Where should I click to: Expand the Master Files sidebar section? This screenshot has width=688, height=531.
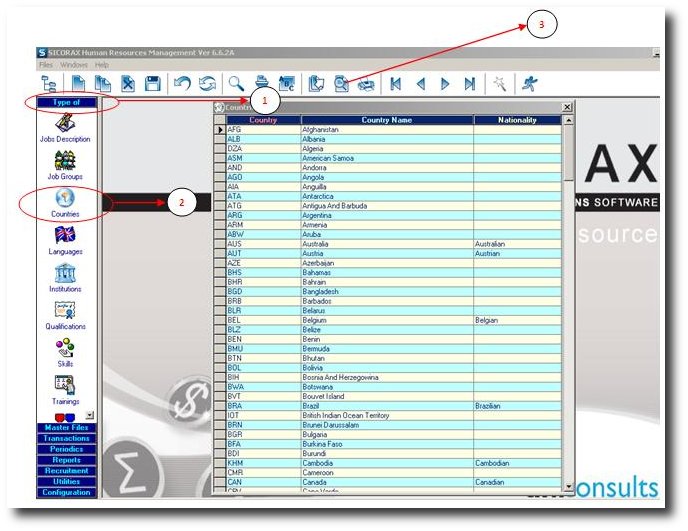(x=66, y=429)
